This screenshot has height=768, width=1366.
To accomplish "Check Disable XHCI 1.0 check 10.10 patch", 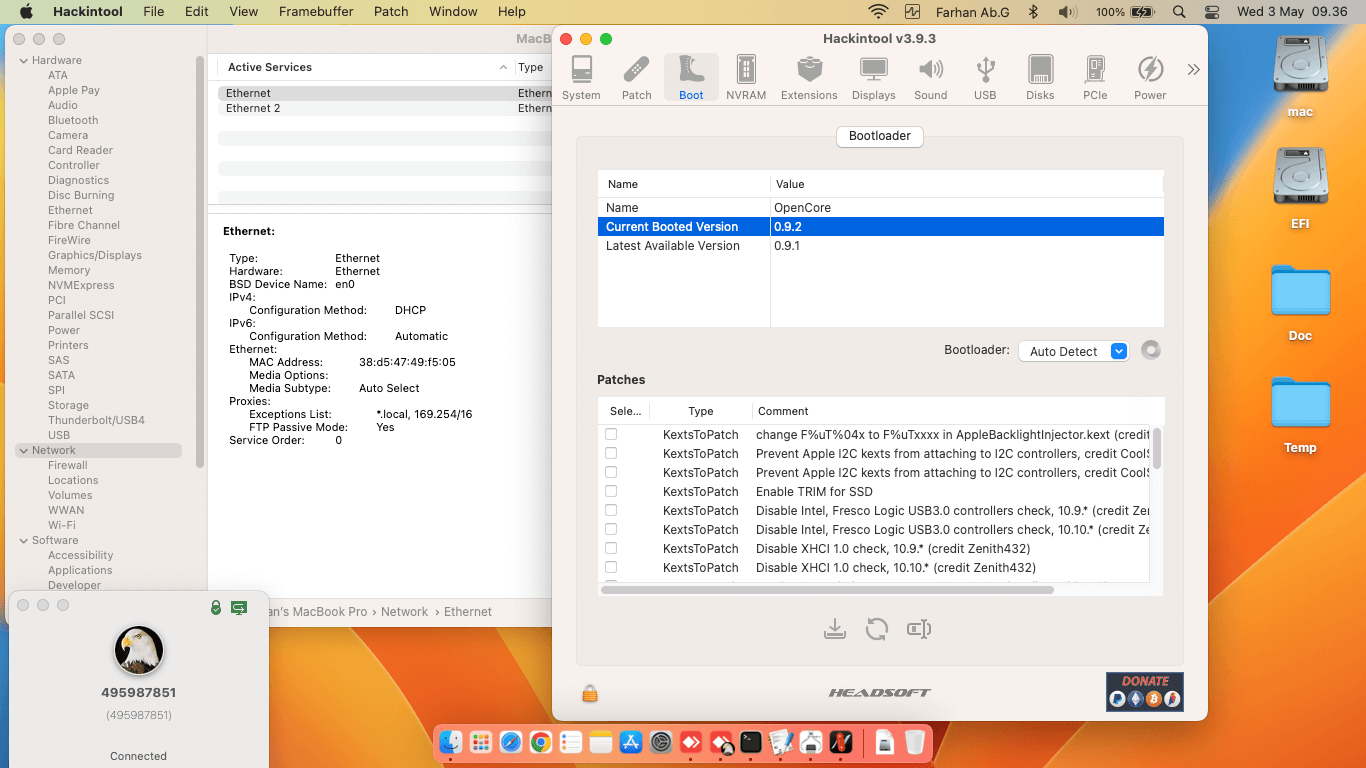I will [611, 567].
